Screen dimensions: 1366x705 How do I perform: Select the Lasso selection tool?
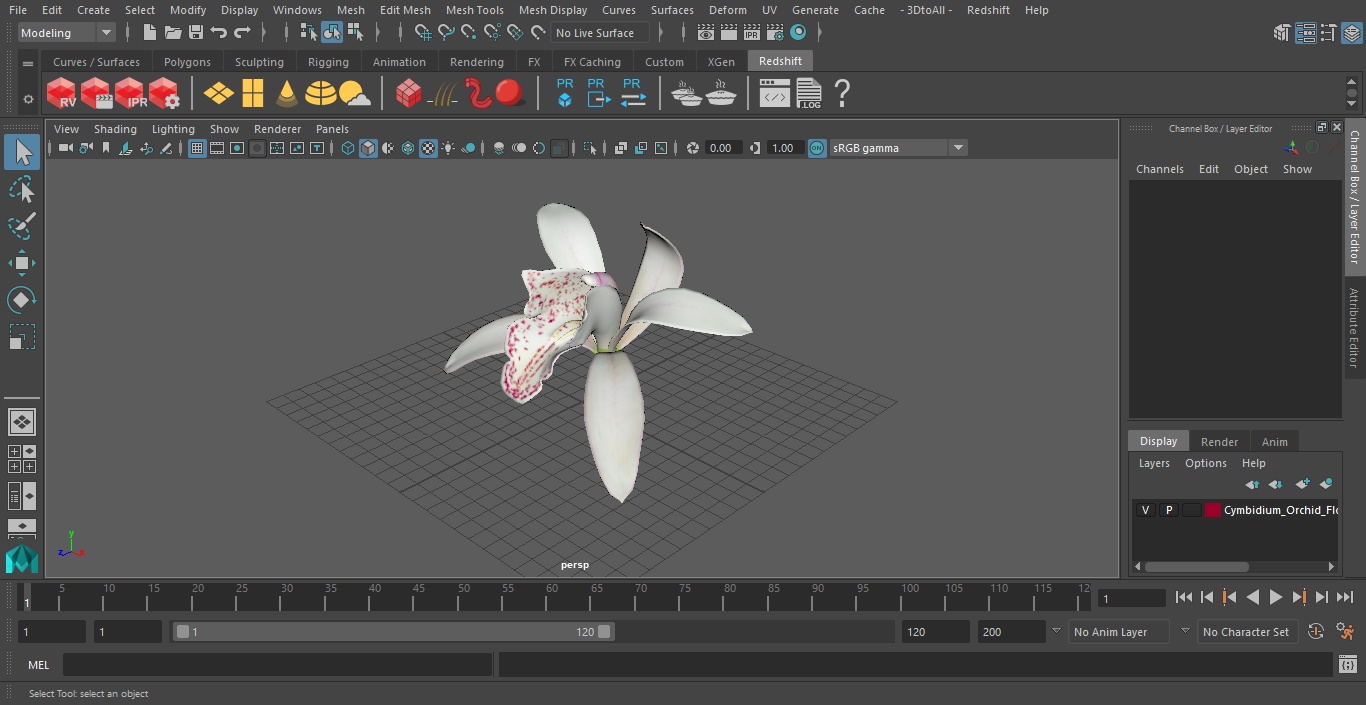tap(21, 189)
